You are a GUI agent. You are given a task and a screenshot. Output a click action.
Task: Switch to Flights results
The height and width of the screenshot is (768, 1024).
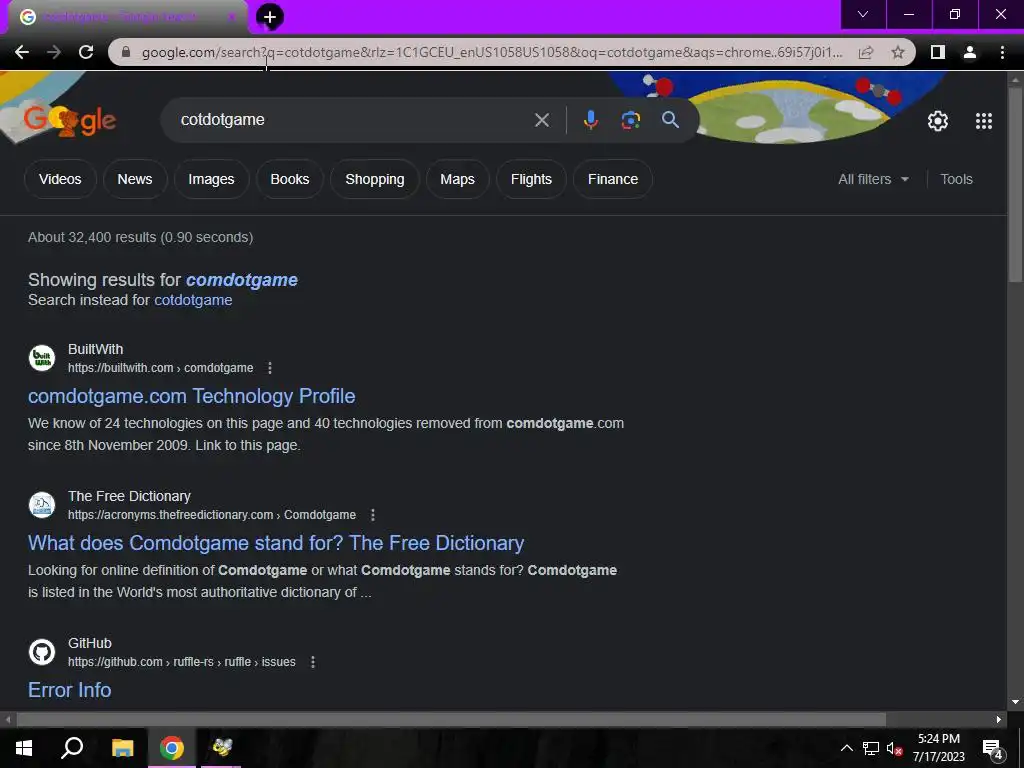pyautogui.click(x=531, y=179)
